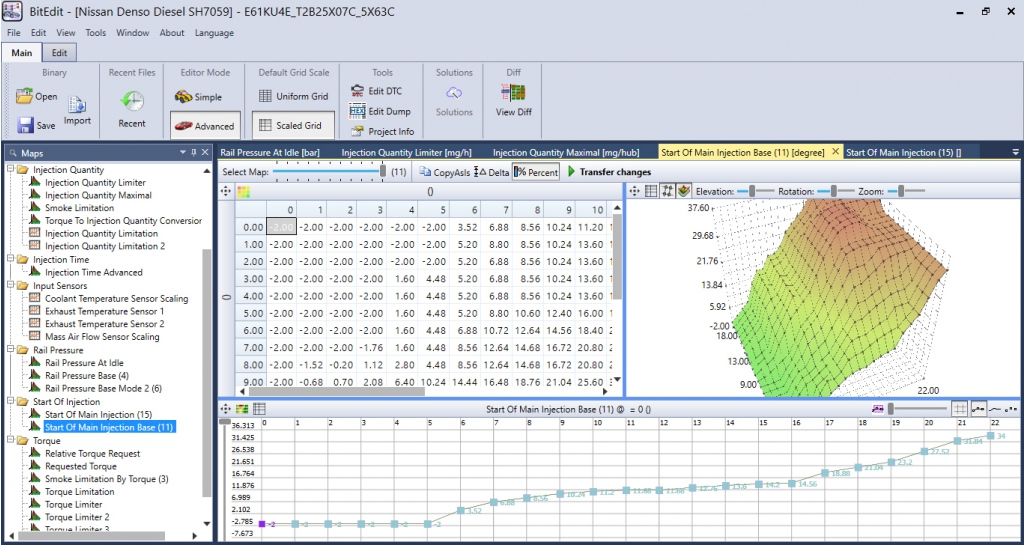Toggle Delta display mode

coord(490,172)
